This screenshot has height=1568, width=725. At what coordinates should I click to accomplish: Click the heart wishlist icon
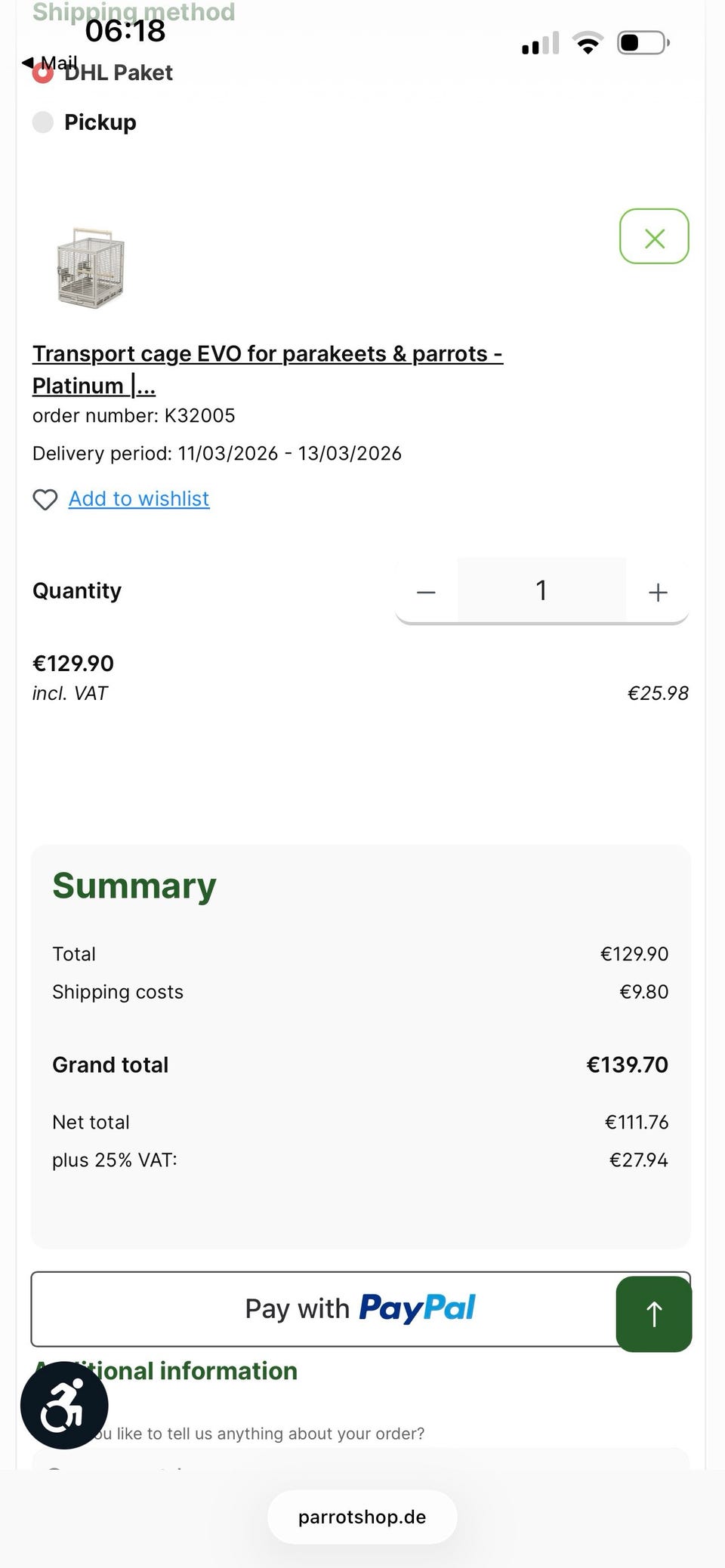(45, 500)
